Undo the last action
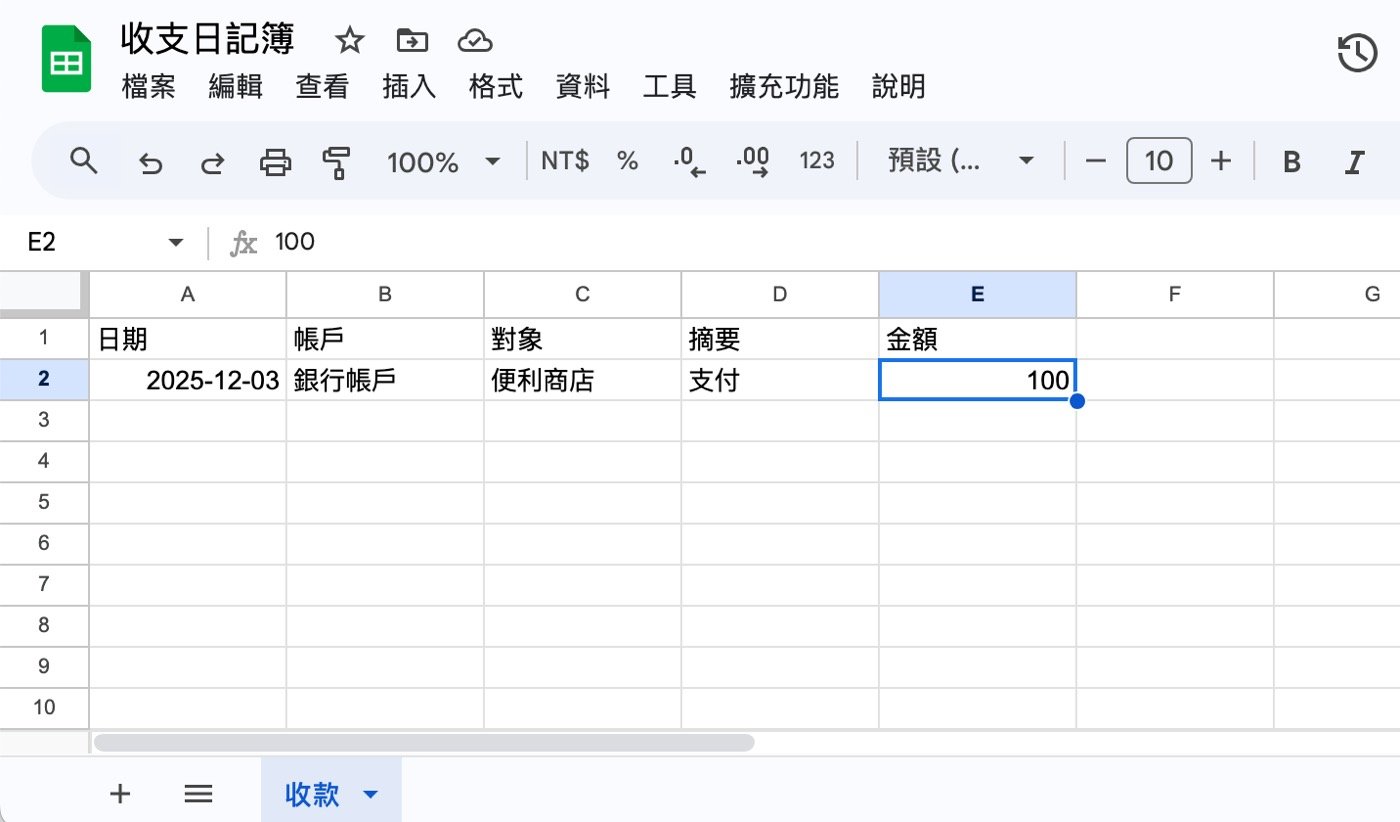This screenshot has height=822, width=1400. coord(150,160)
